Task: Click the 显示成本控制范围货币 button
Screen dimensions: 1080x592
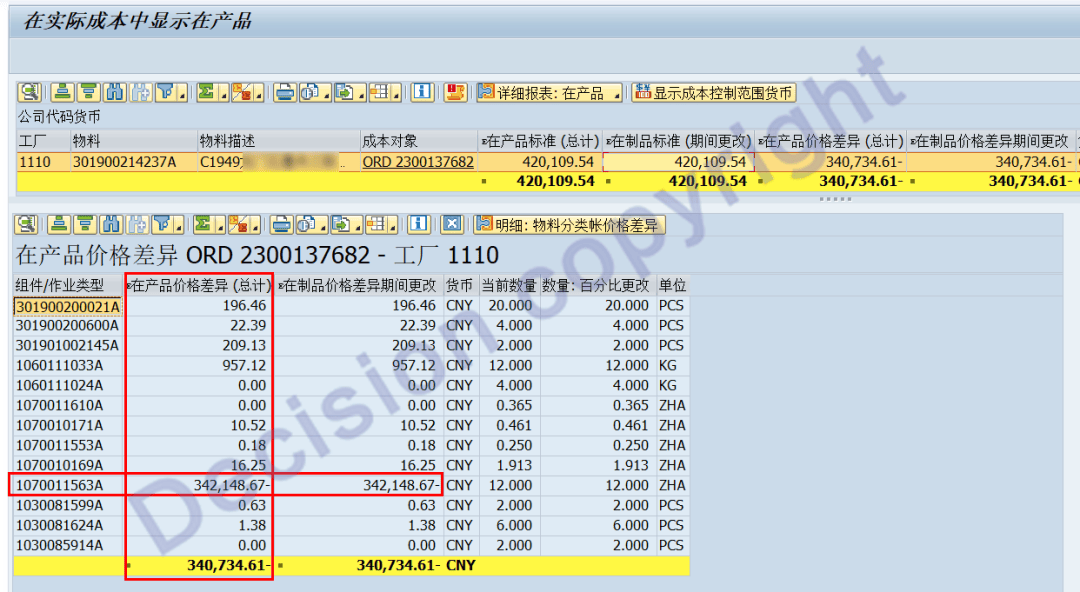Action: click(713, 93)
